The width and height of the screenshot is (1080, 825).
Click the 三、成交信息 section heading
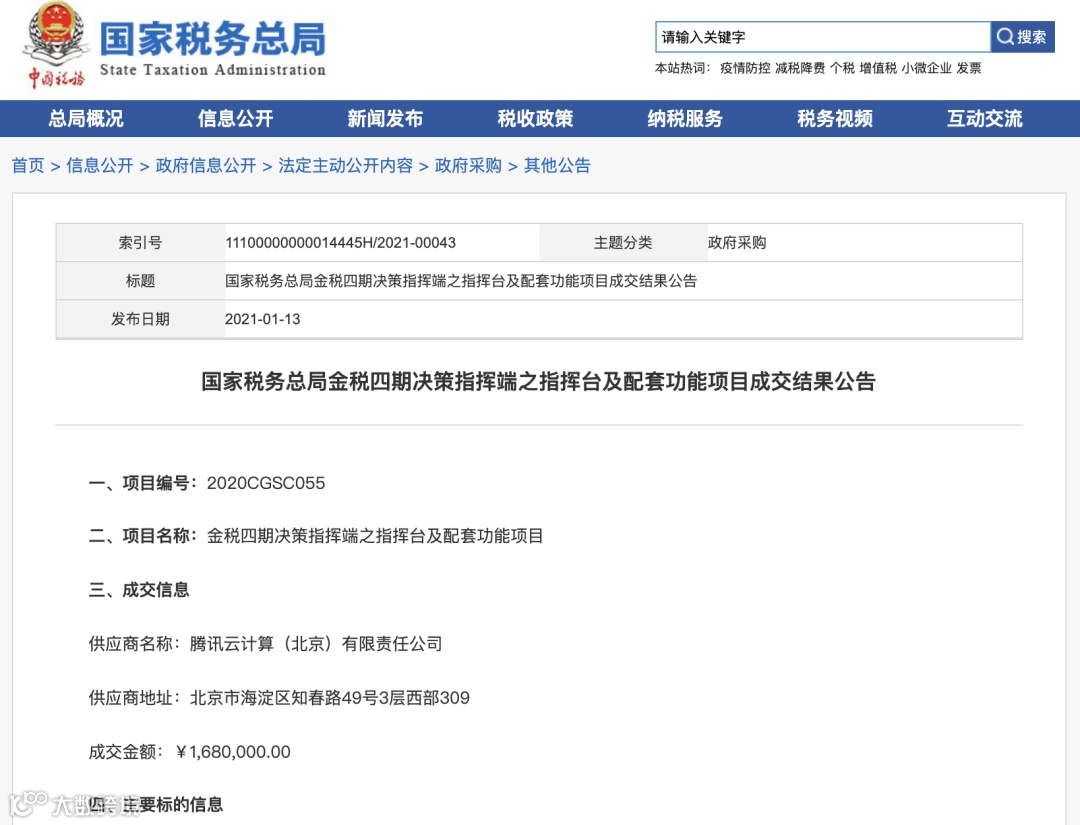tap(138, 589)
